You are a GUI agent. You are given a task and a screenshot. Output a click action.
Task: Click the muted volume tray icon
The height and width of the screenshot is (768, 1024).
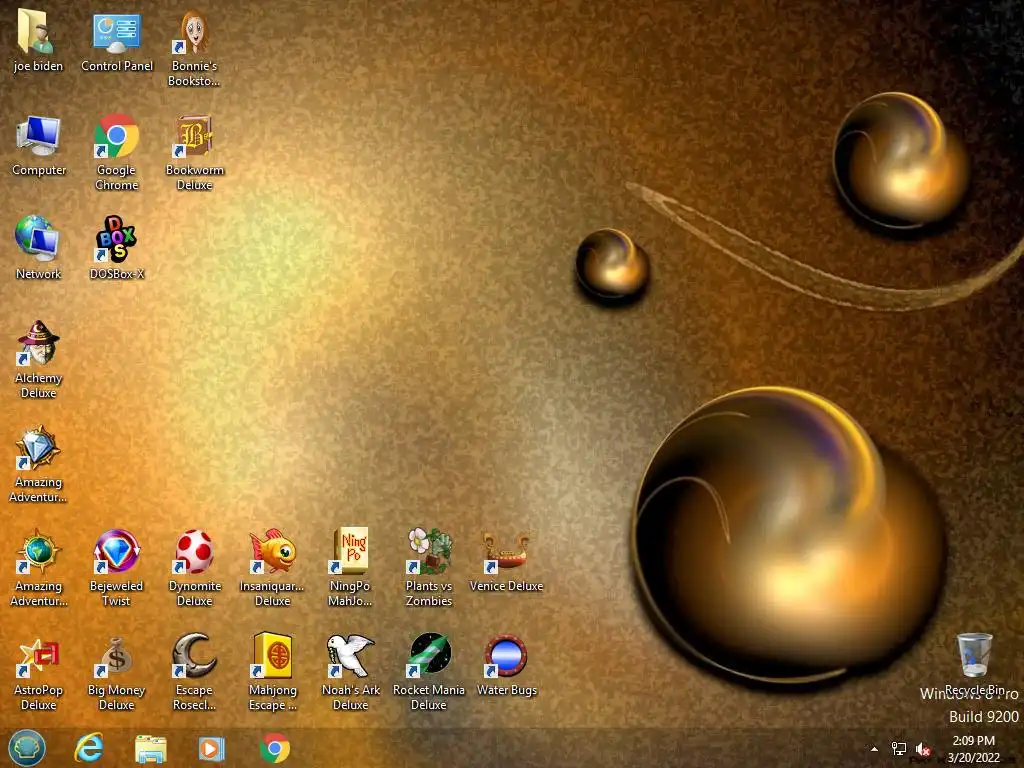click(x=923, y=749)
